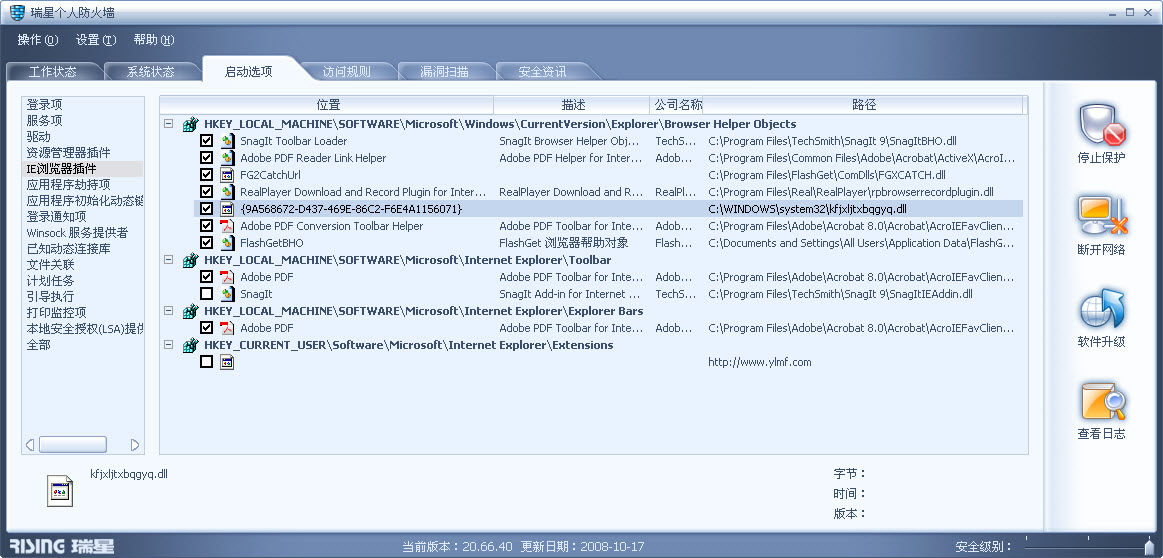Enable the SnagIt toolbar checkbox
The width and height of the screenshot is (1163, 558).
[206, 294]
